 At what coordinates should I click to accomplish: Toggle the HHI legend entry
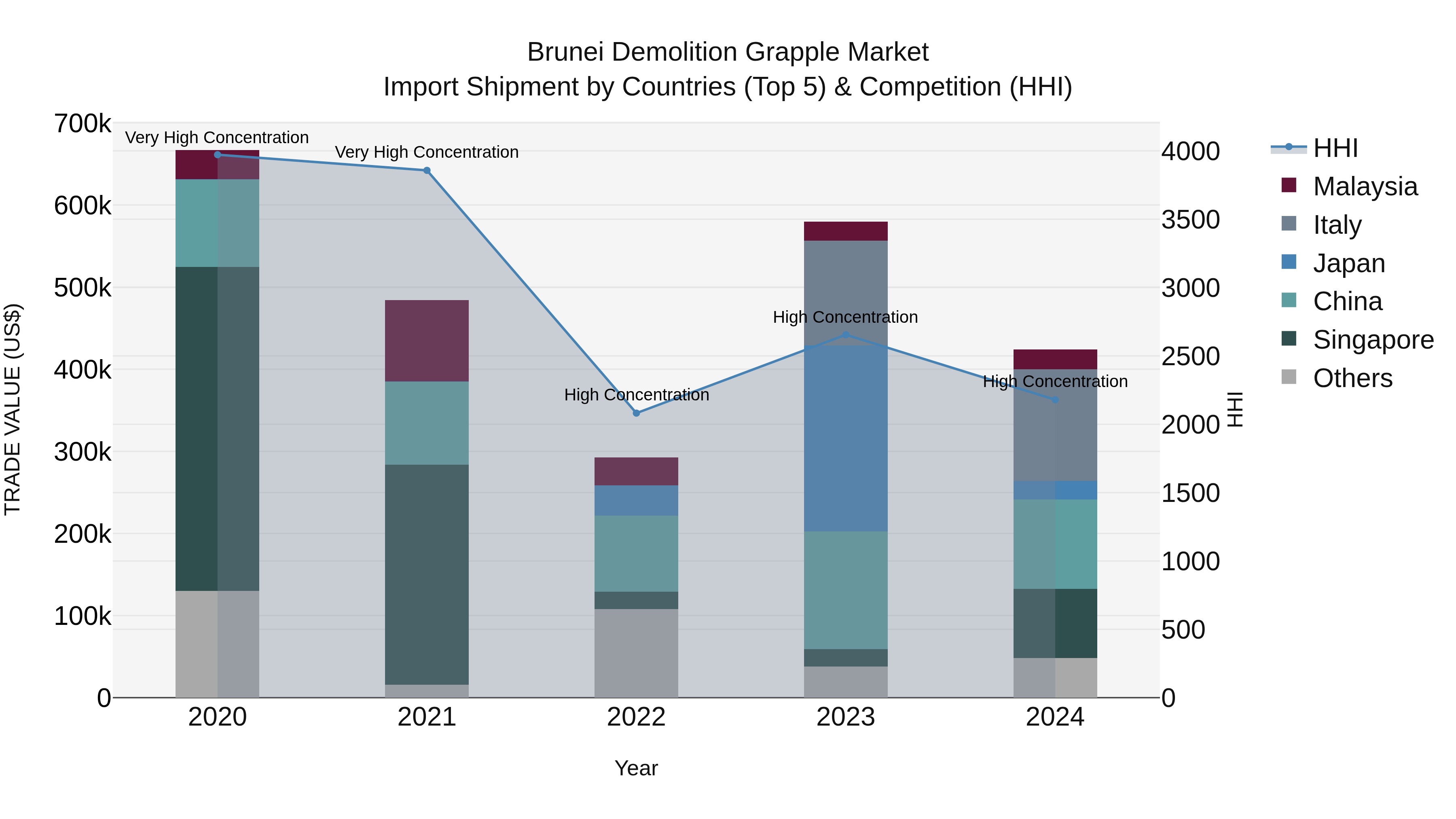(x=1314, y=148)
